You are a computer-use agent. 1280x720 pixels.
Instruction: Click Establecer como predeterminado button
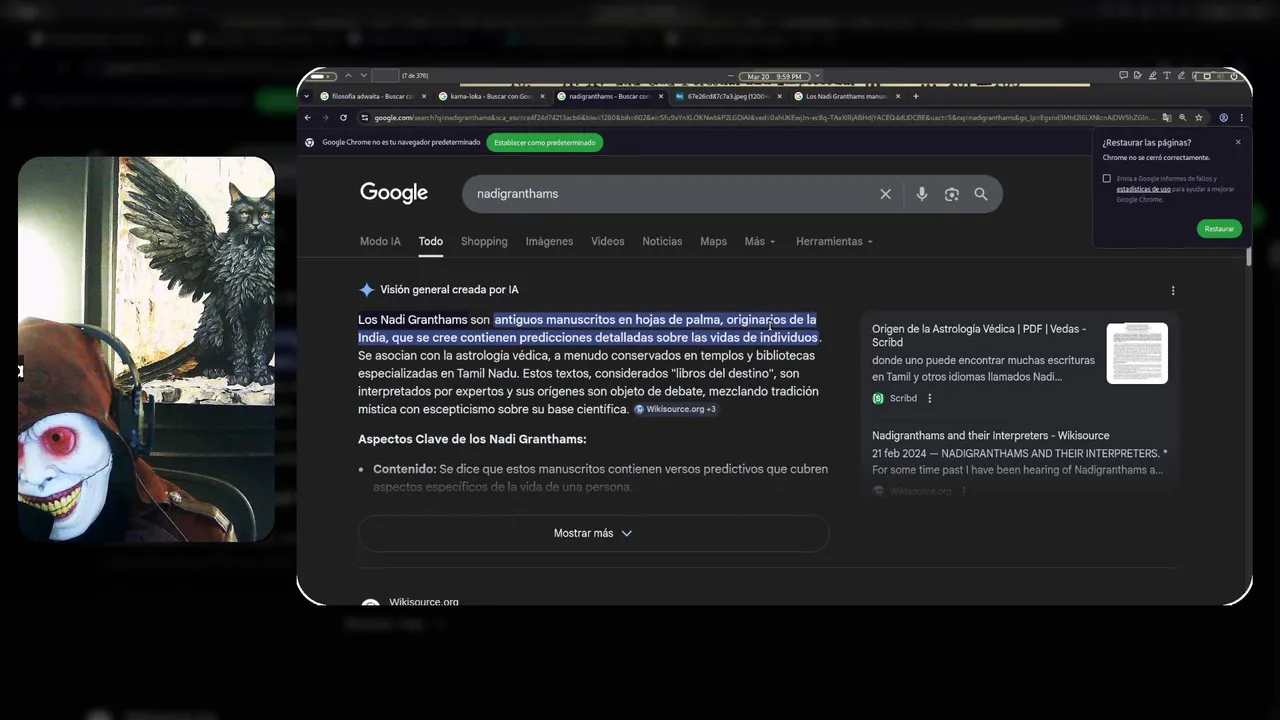coord(545,143)
